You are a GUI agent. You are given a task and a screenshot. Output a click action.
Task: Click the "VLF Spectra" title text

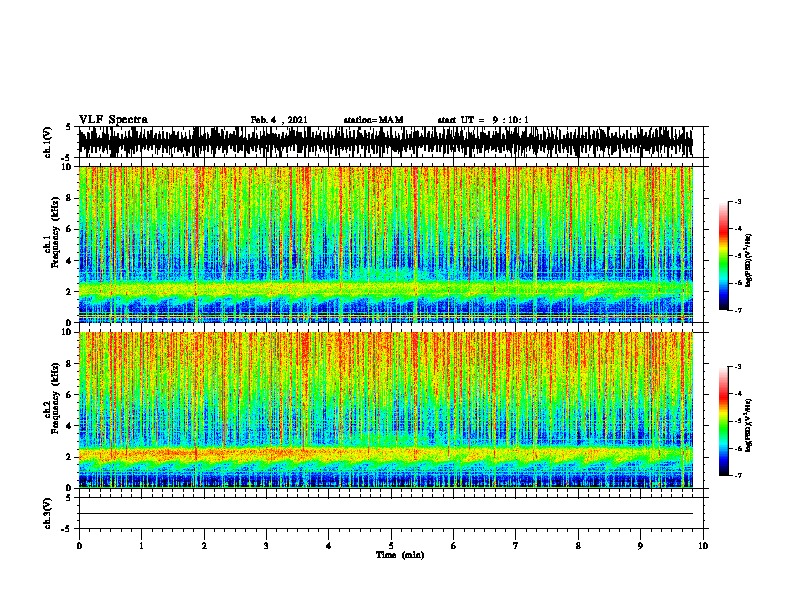click(x=113, y=120)
